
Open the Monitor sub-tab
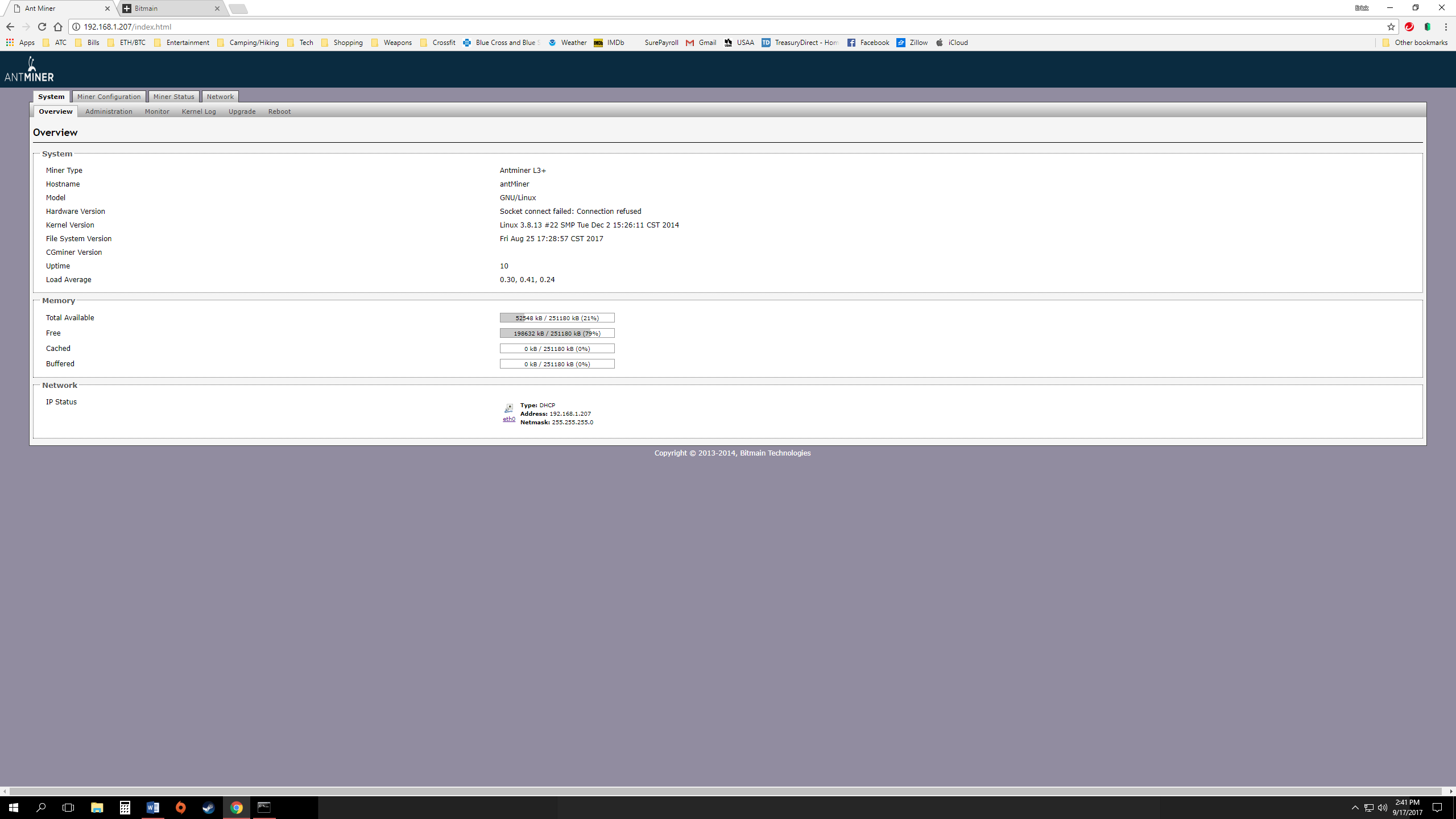pyautogui.click(x=157, y=111)
